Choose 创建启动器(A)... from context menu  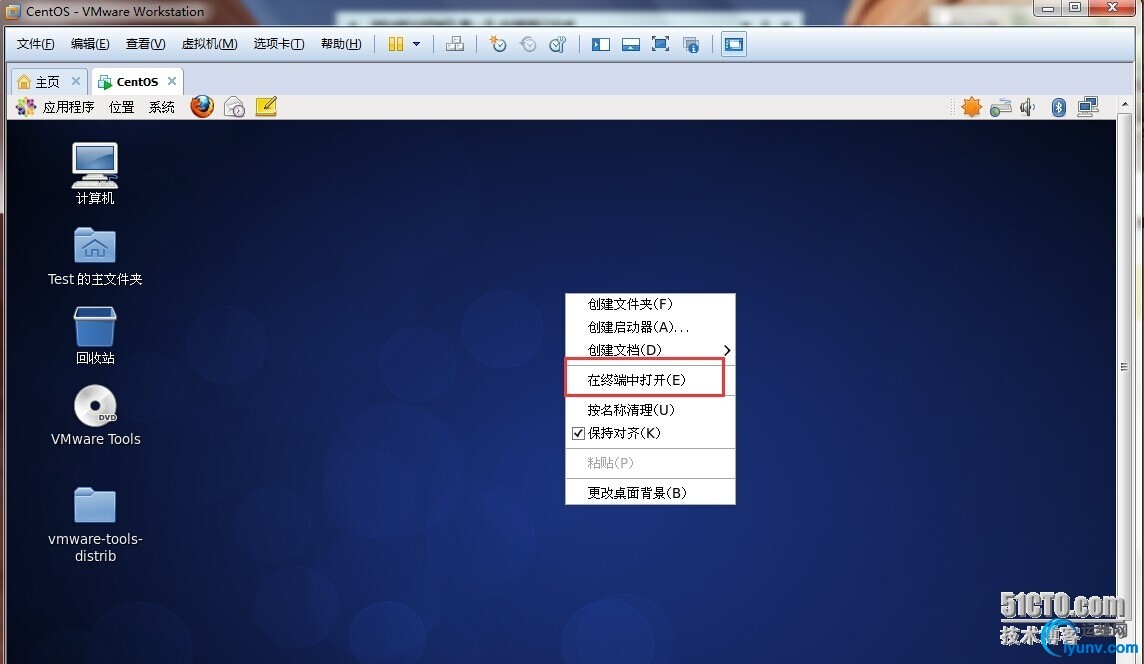click(650, 327)
